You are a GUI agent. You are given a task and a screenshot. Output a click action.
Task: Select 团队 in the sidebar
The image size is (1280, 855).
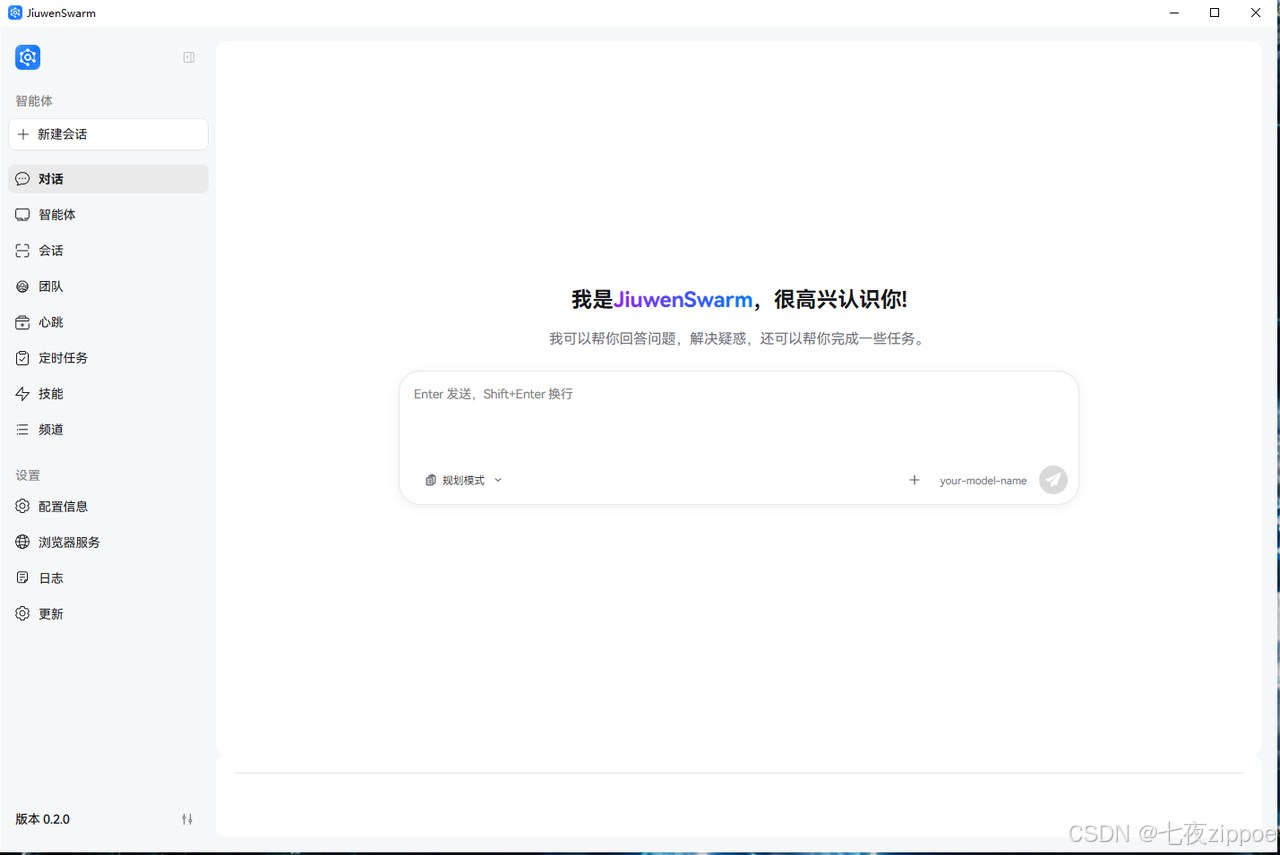coord(108,287)
